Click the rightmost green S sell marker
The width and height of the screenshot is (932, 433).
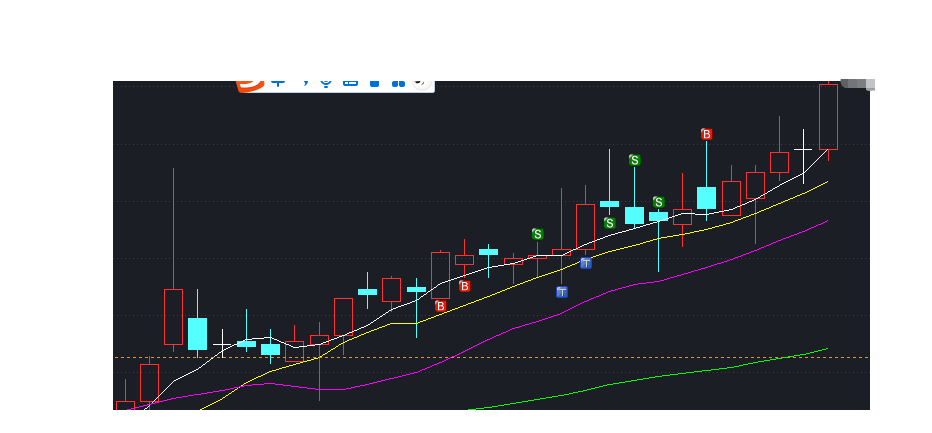pyautogui.click(x=658, y=202)
